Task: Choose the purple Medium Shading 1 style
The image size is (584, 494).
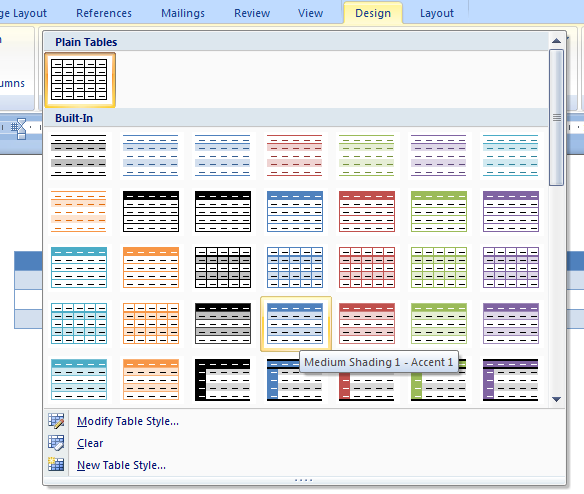Action: [x=511, y=323]
